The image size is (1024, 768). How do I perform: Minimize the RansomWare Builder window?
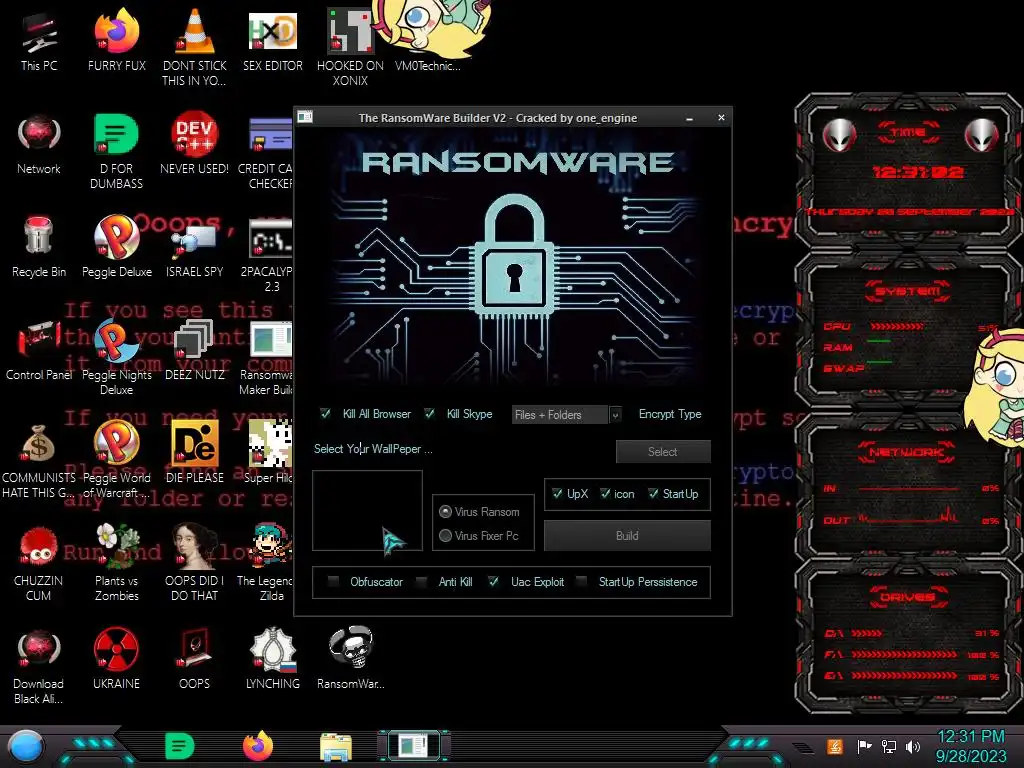click(690, 118)
